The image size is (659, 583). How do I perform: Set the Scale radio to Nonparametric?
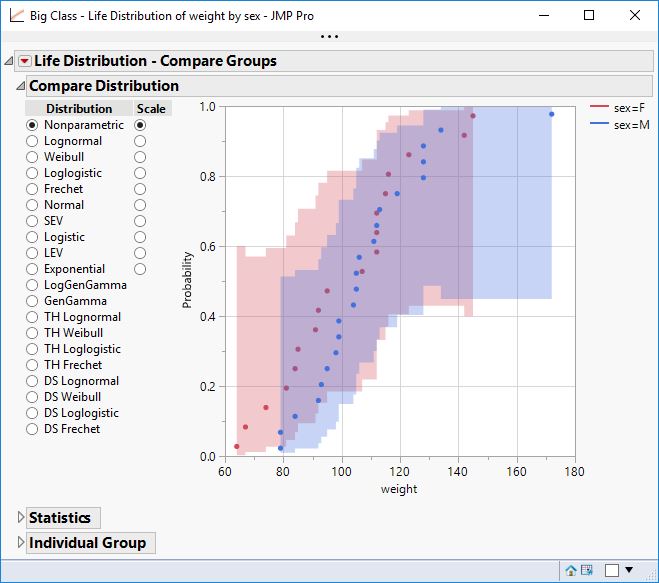point(140,125)
